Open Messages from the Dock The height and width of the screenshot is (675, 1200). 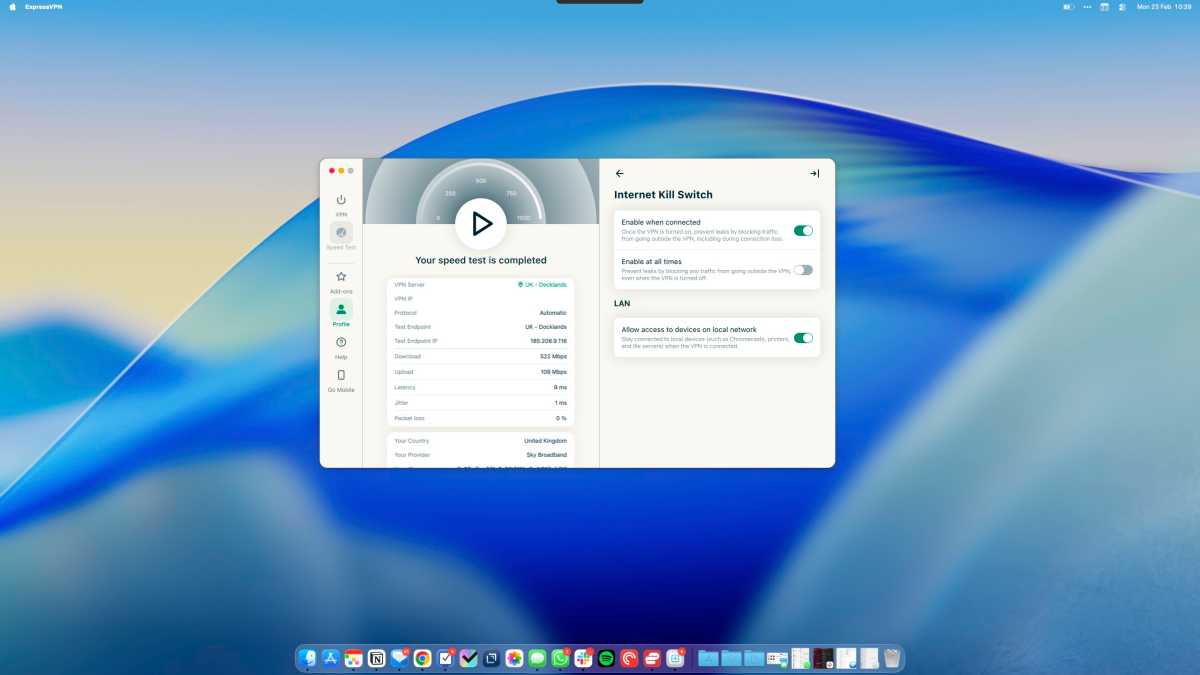tap(538, 658)
